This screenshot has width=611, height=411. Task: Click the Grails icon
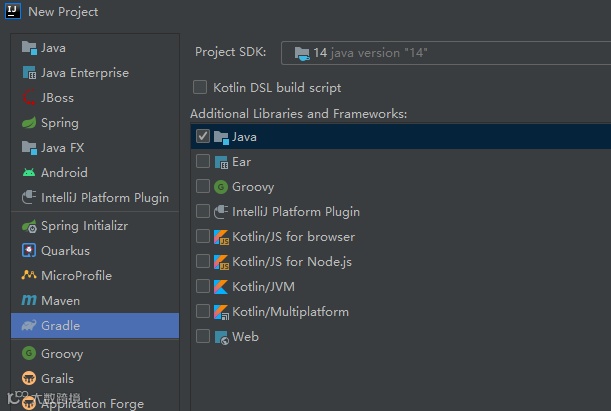point(29,378)
